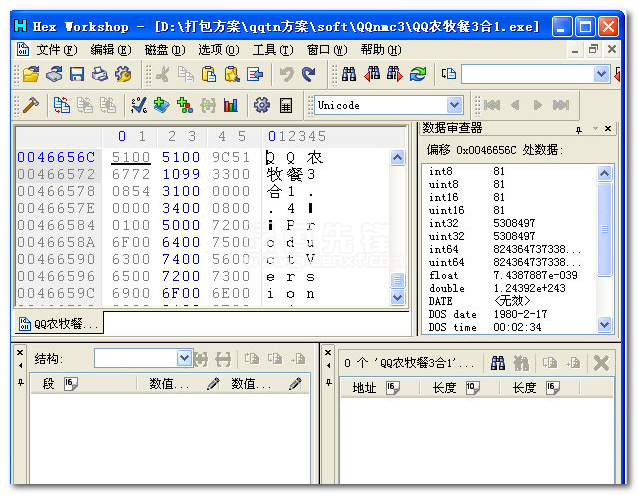Click hex bytes 5100 at offset 0046656C
Image resolution: width=638 pixels, height=495 pixels.
(x=131, y=157)
